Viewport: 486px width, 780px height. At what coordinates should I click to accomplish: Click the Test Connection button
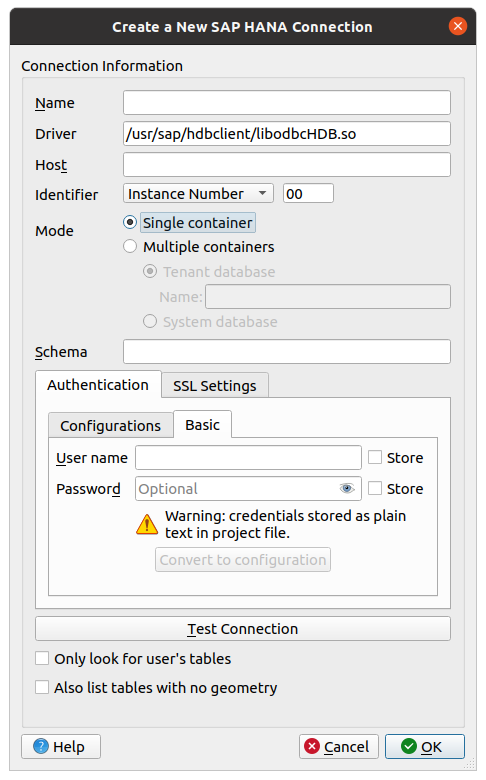243,629
